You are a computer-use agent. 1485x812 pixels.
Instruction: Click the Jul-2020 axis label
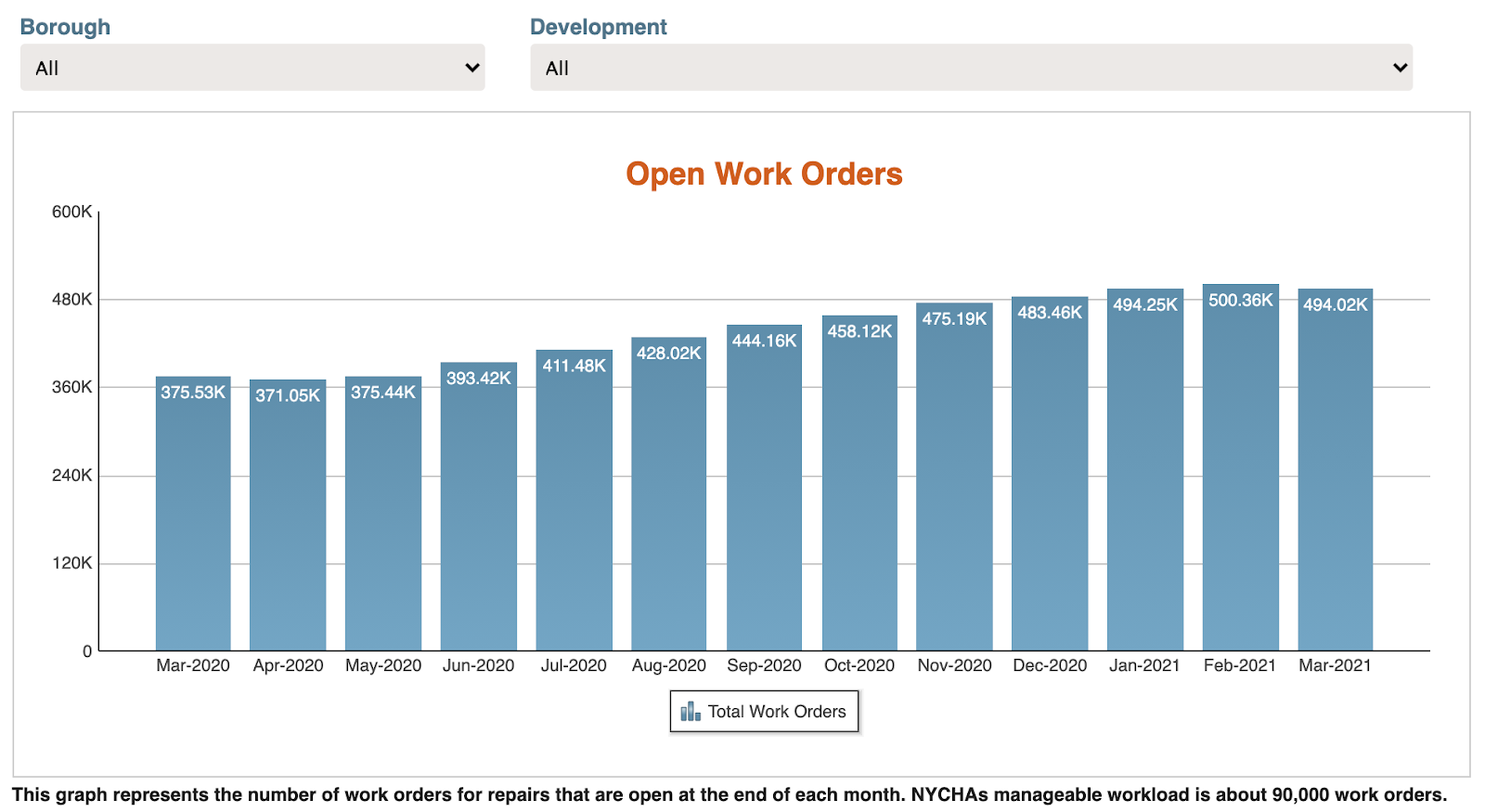tap(574, 665)
